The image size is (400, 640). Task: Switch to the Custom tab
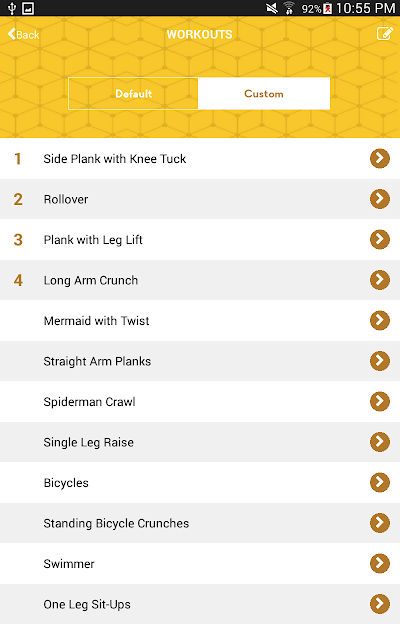tap(264, 93)
